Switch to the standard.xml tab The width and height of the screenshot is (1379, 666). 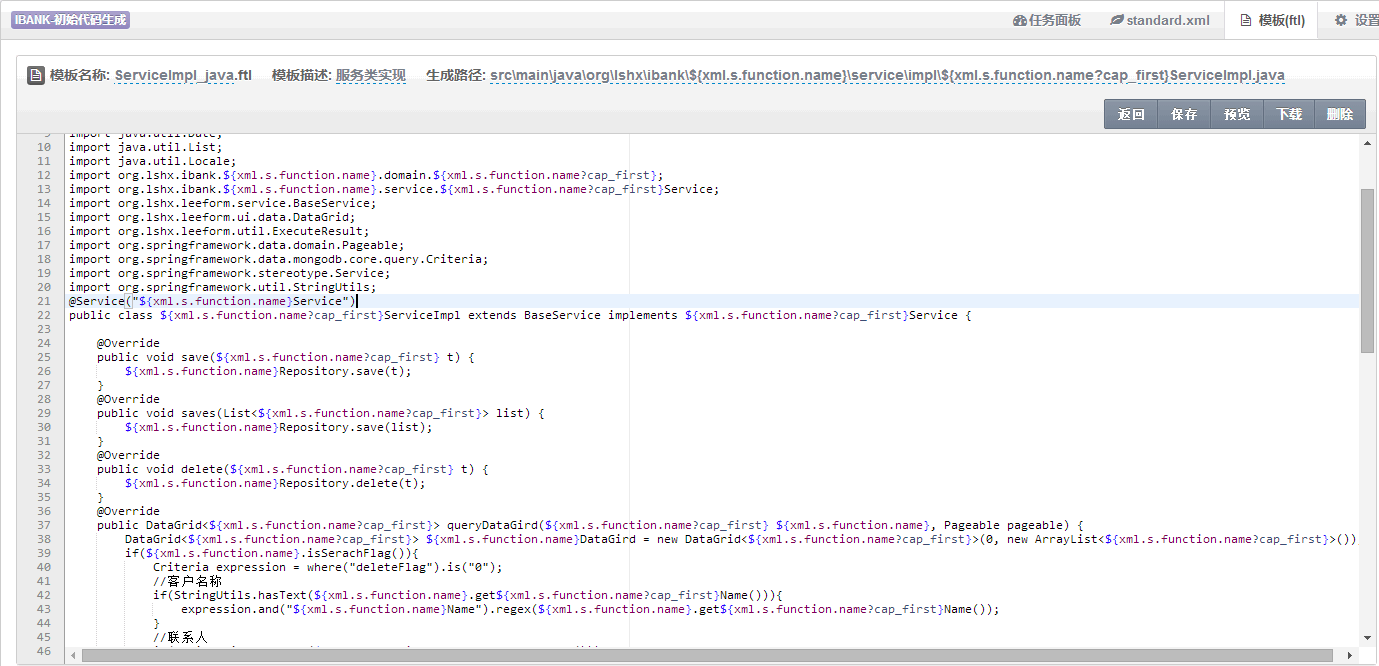pyautogui.click(x=1159, y=20)
